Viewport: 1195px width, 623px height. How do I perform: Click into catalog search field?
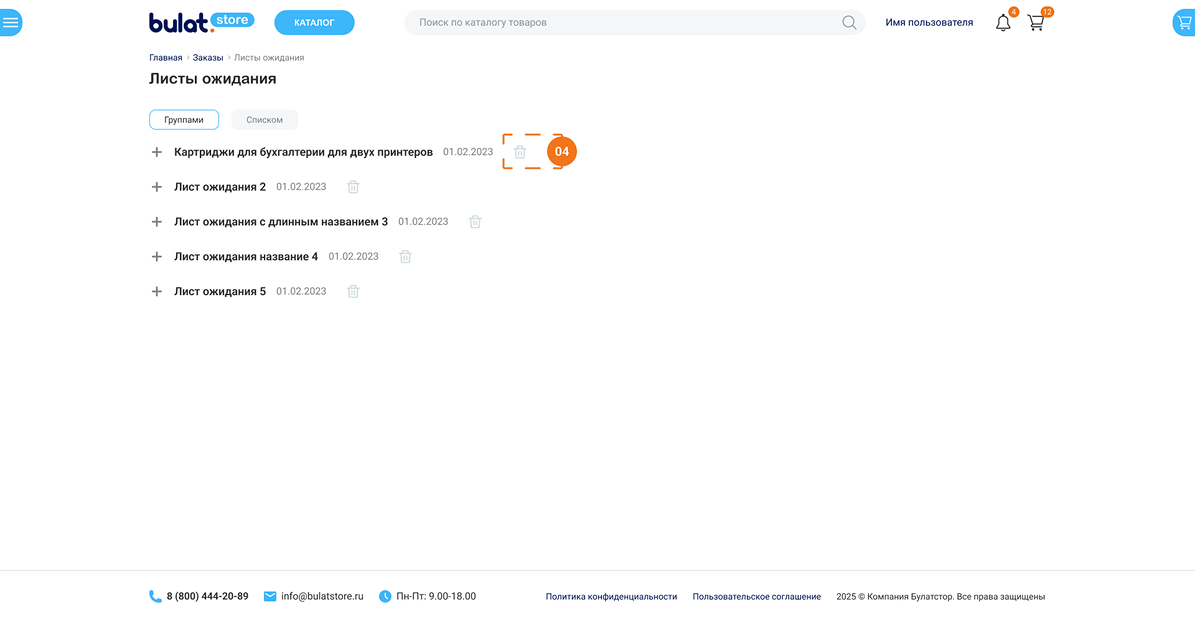tap(620, 22)
